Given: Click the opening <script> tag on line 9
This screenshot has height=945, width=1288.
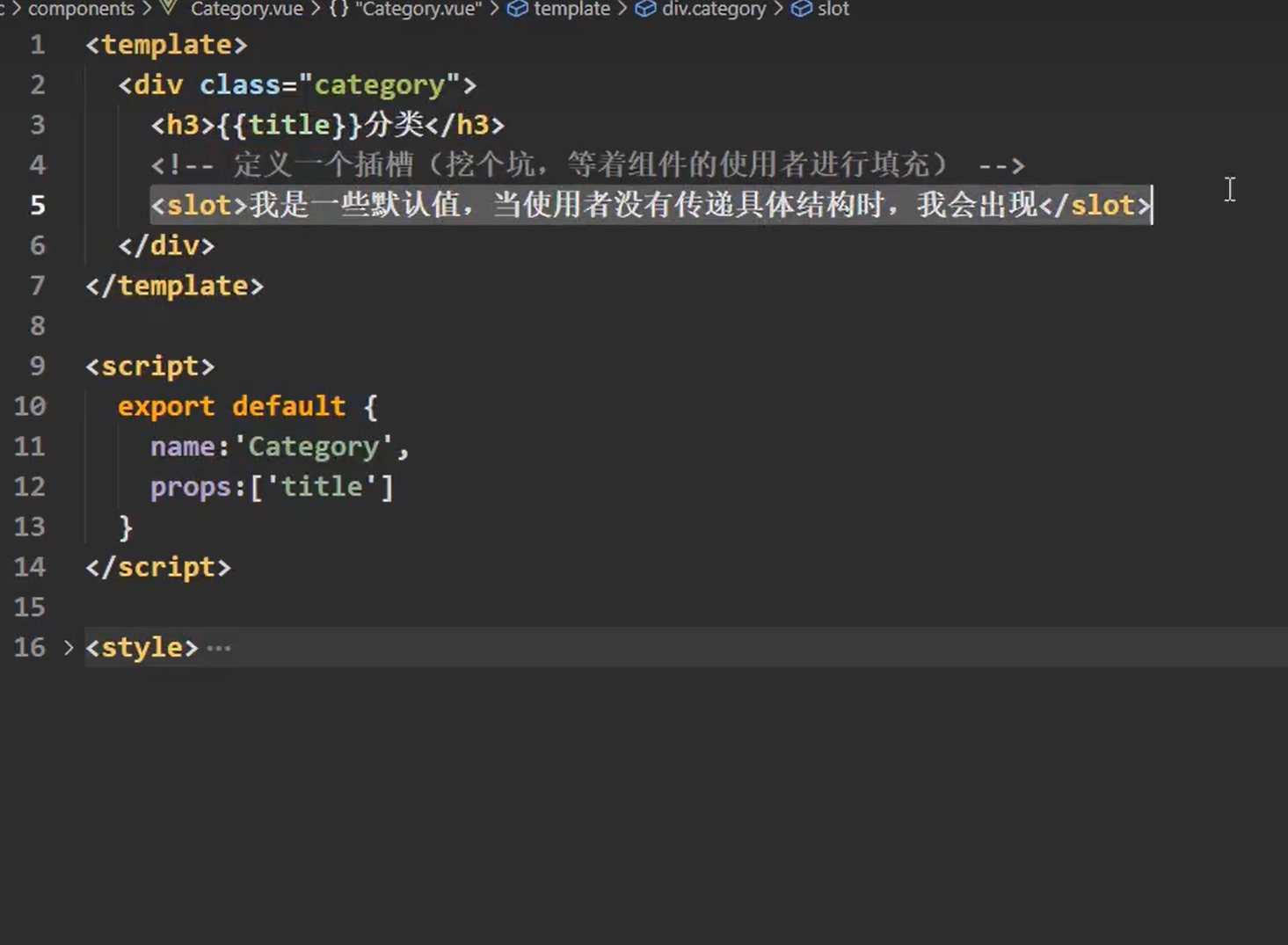Looking at the screenshot, I should 149,367.
